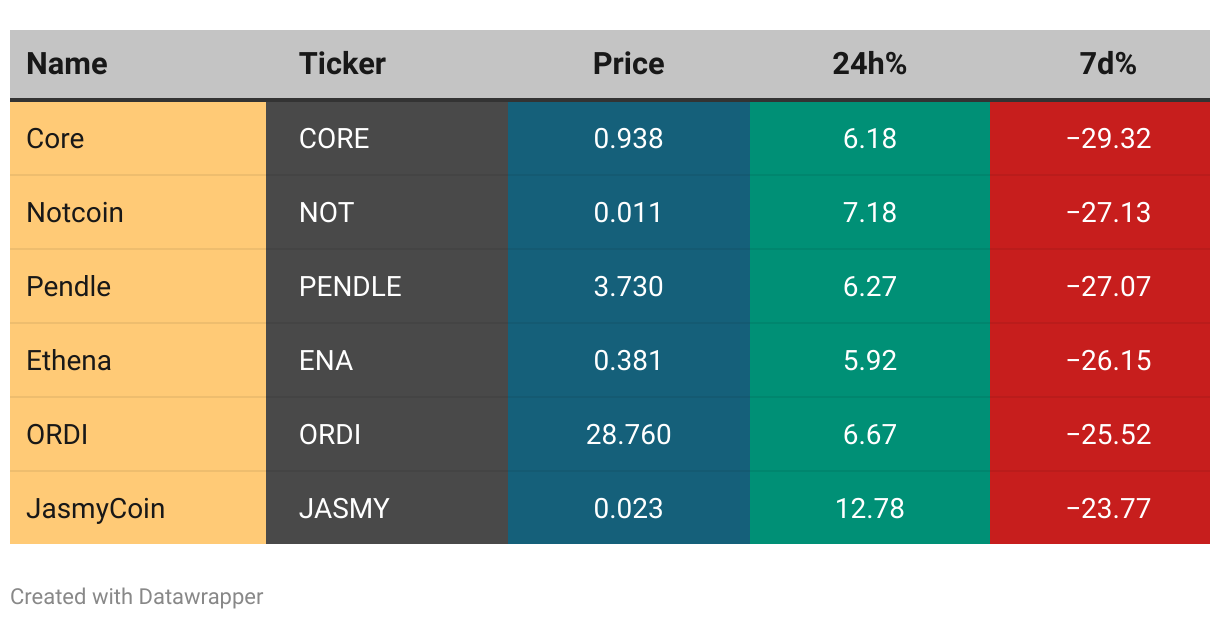This screenshot has height=620, width=1220.
Task: Click the PENDLE ticker cell
Action: tap(350, 286)
